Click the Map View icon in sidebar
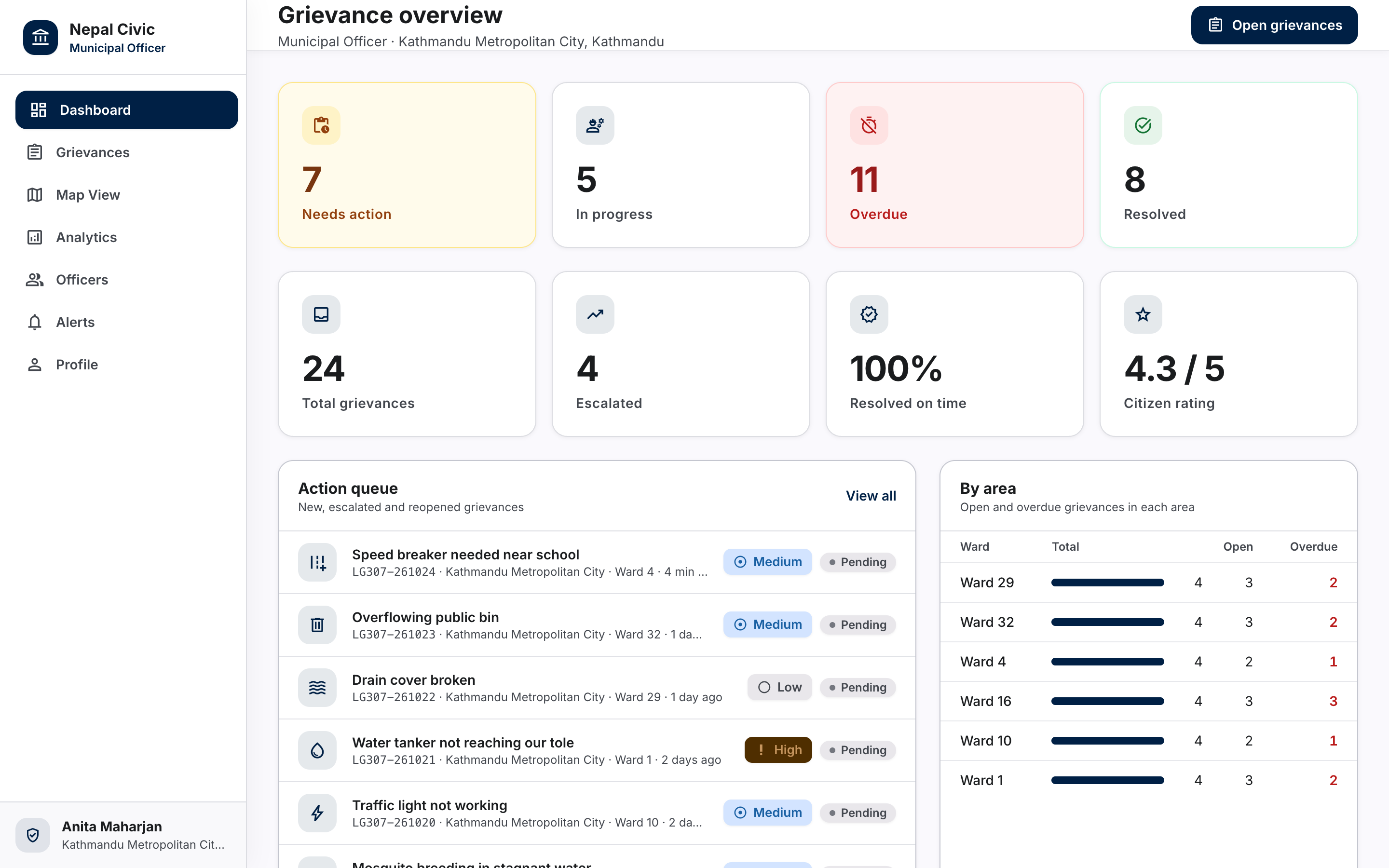 point(35,195)
